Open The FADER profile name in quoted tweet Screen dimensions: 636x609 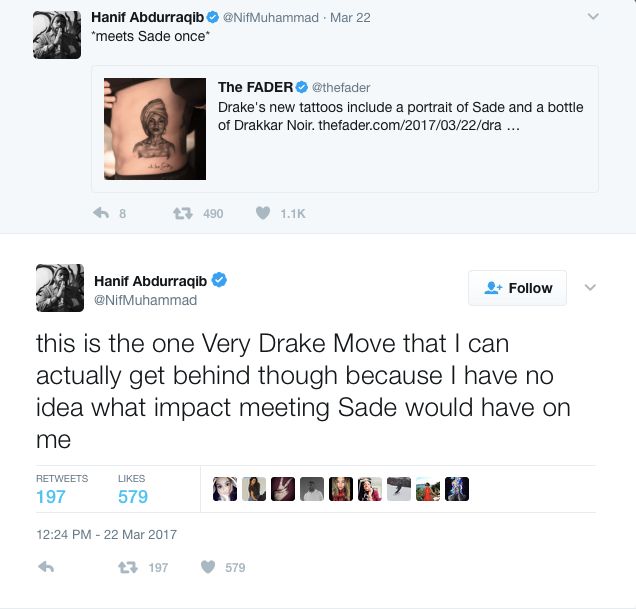coord(255,88)
